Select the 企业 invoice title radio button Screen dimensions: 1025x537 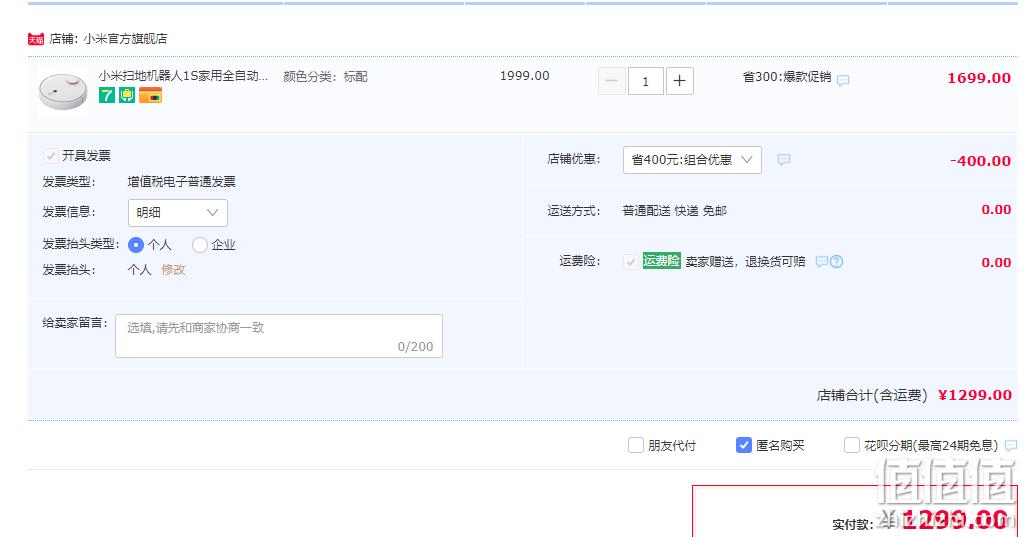tap(199, 245)
